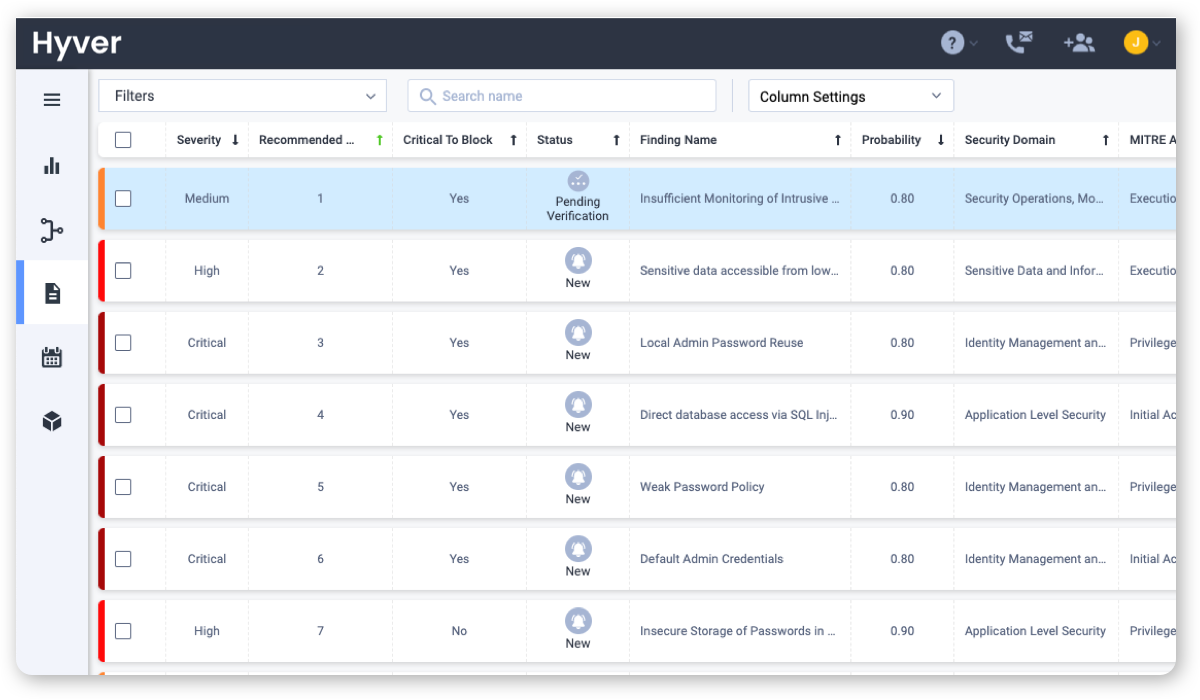Click Security Operations domain cell

click(x=1035, y=199)
